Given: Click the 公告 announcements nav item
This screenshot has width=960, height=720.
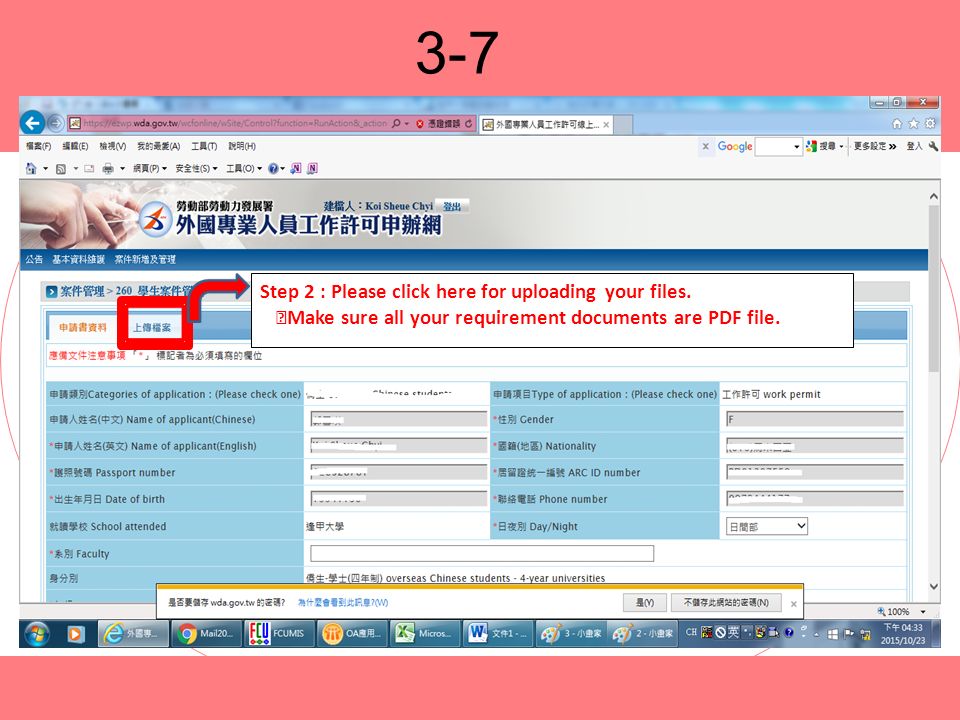Looking at the screenshot, I should (x=34, y=259).
